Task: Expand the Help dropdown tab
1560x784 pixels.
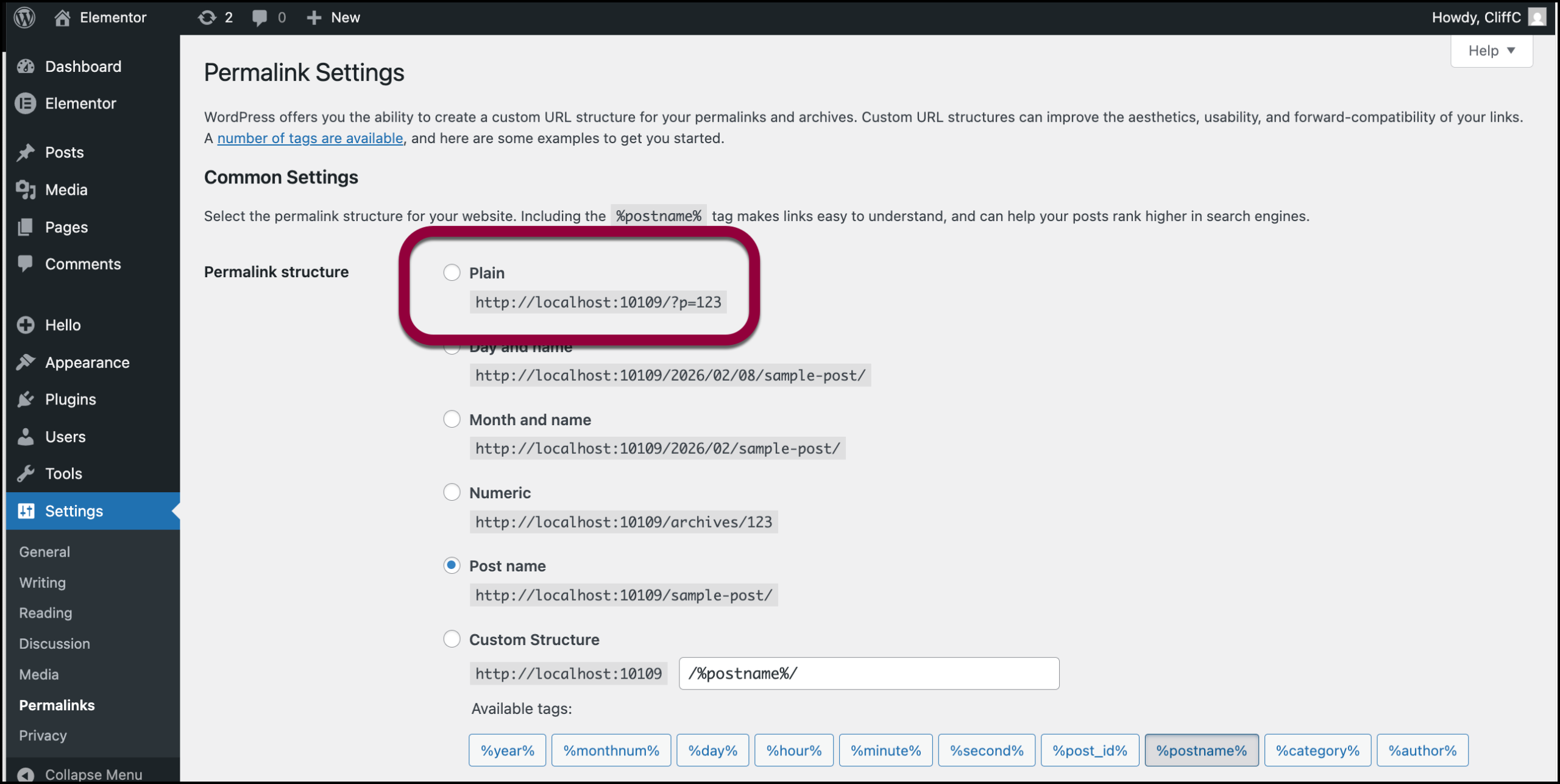Action: coord(1491,51)
